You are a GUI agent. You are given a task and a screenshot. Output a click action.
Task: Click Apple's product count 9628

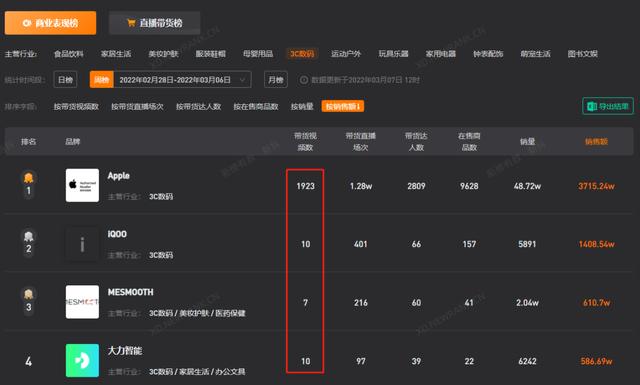click(x=469, y=186)
